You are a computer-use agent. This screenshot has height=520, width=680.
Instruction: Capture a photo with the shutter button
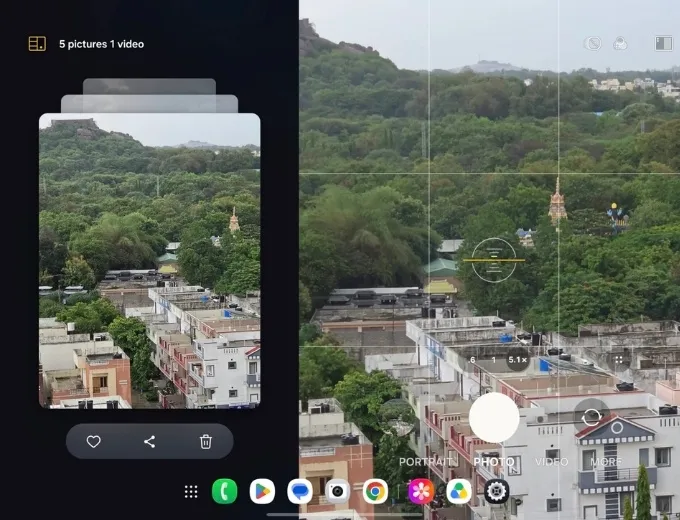494,417
